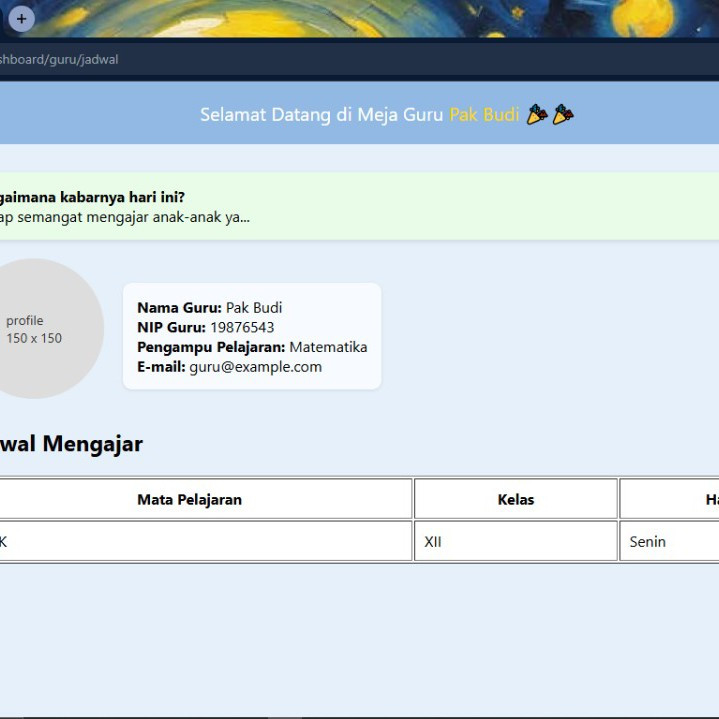
Task: Select the "Senin" day cell
Action: pyautogui.click(x=647, y=542)
